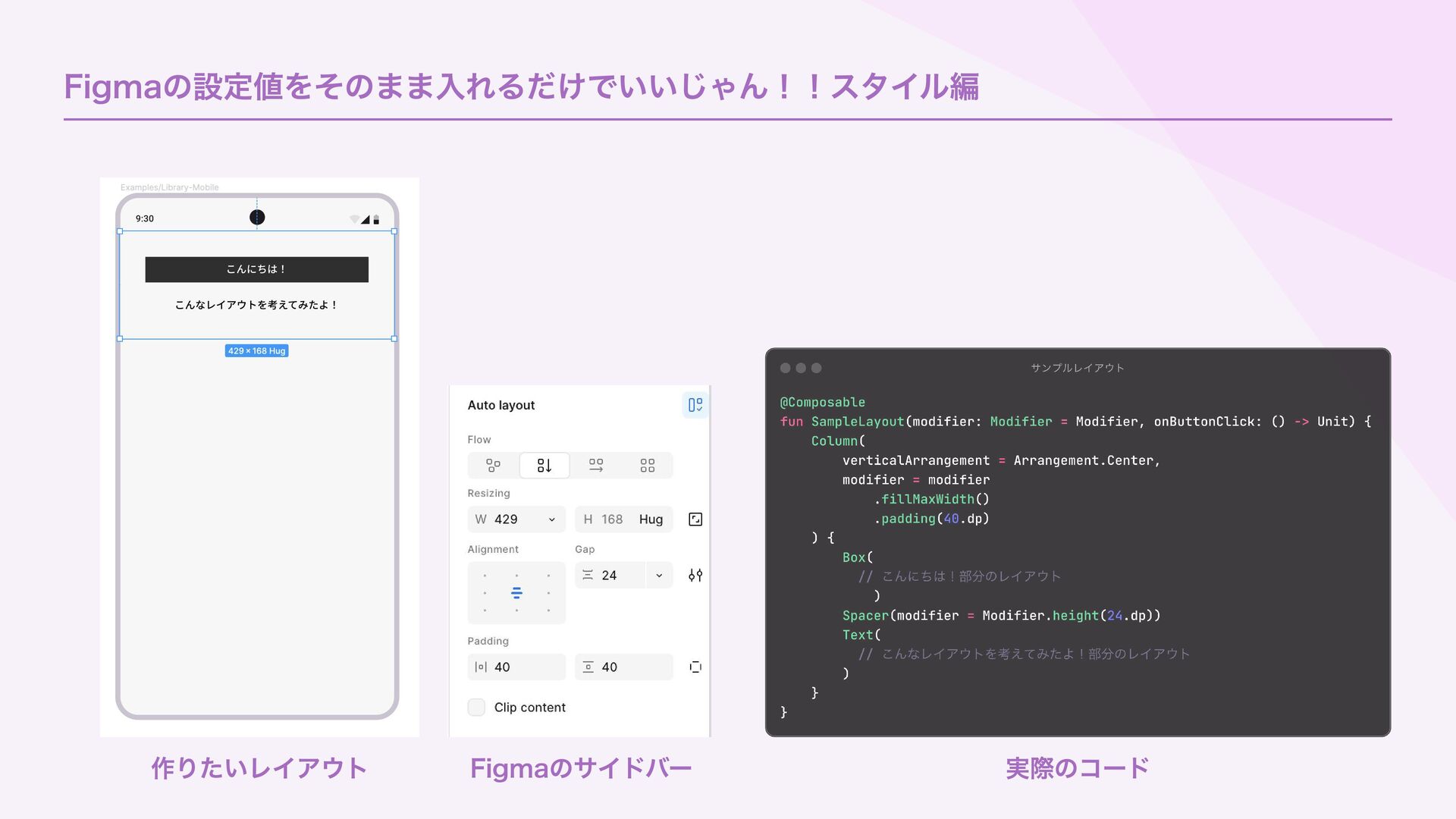
Task: Click the Auto layout panel heading
Action: pyautogui.click(x=501, y=405)
